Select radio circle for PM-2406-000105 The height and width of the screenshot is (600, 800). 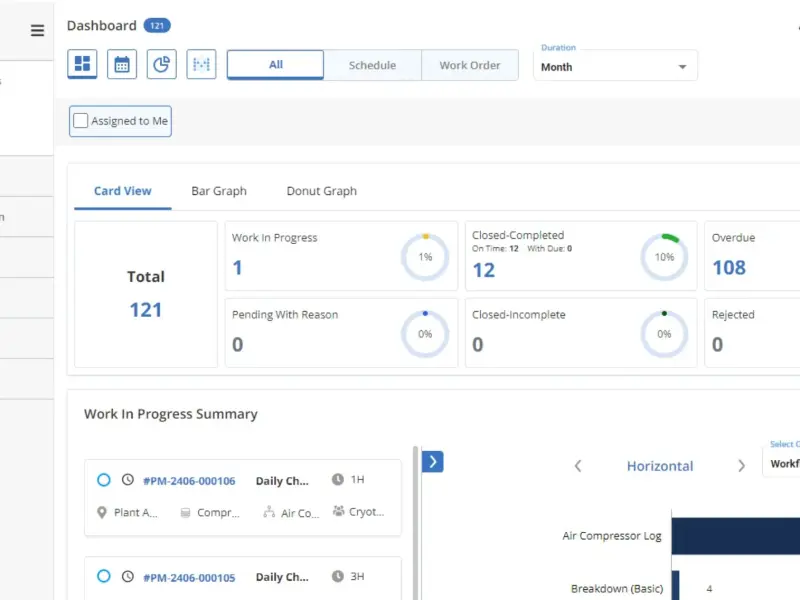[x=104, y=576]
